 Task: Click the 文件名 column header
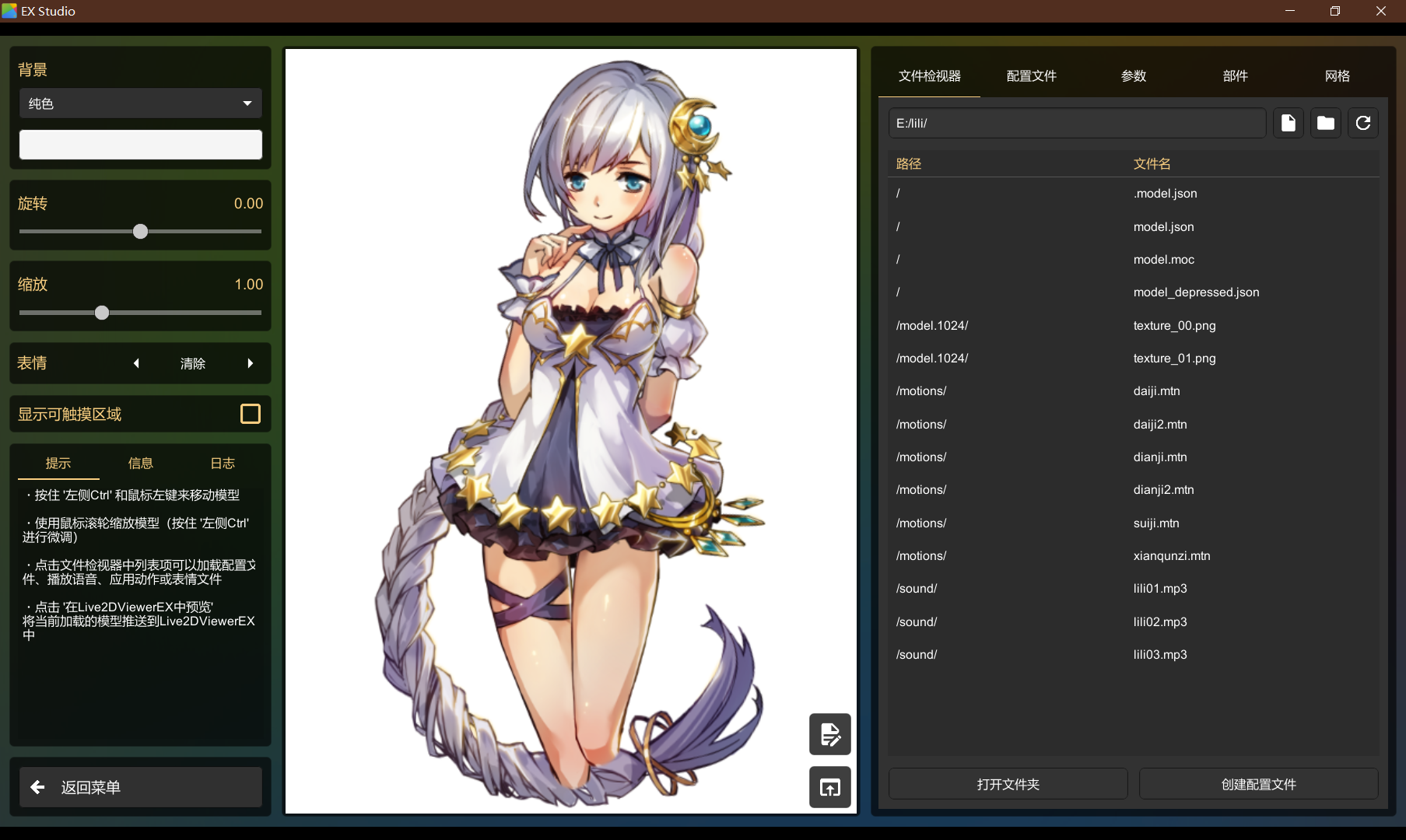(x=1152, y=164)
